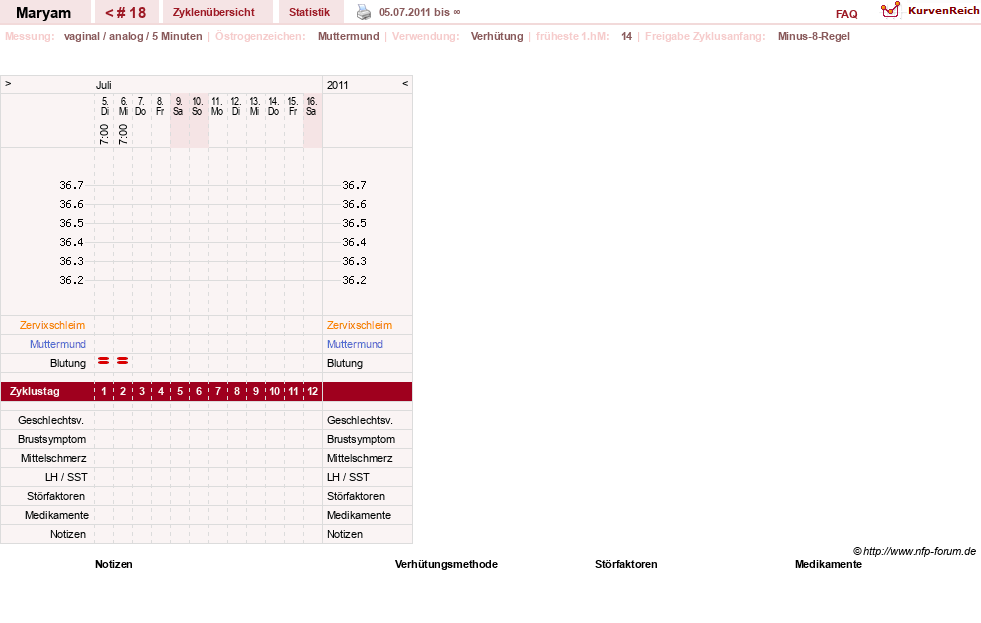Click right temperature label 36.5
This screenshot has width=981, height=623.
click(x=354, y=223)
